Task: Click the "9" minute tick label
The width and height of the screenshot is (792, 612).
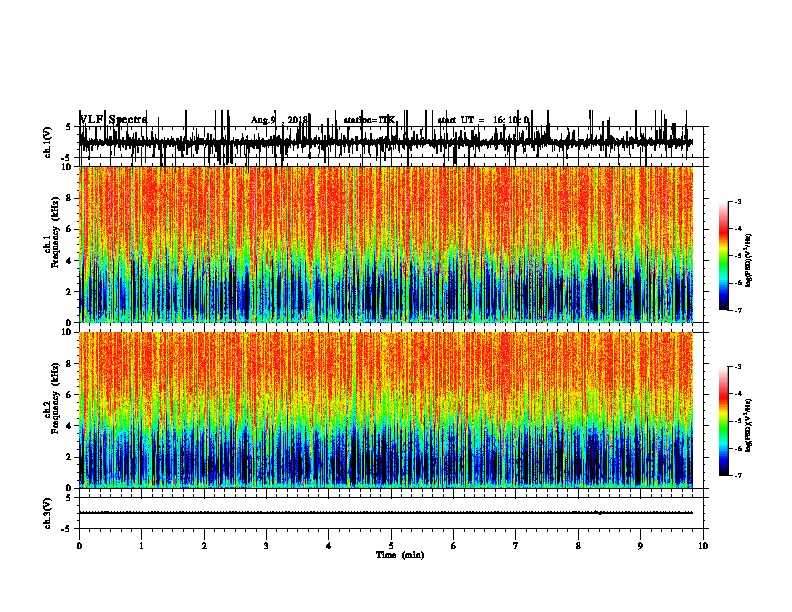Action: pyautogui.click(x=640, y=545)
